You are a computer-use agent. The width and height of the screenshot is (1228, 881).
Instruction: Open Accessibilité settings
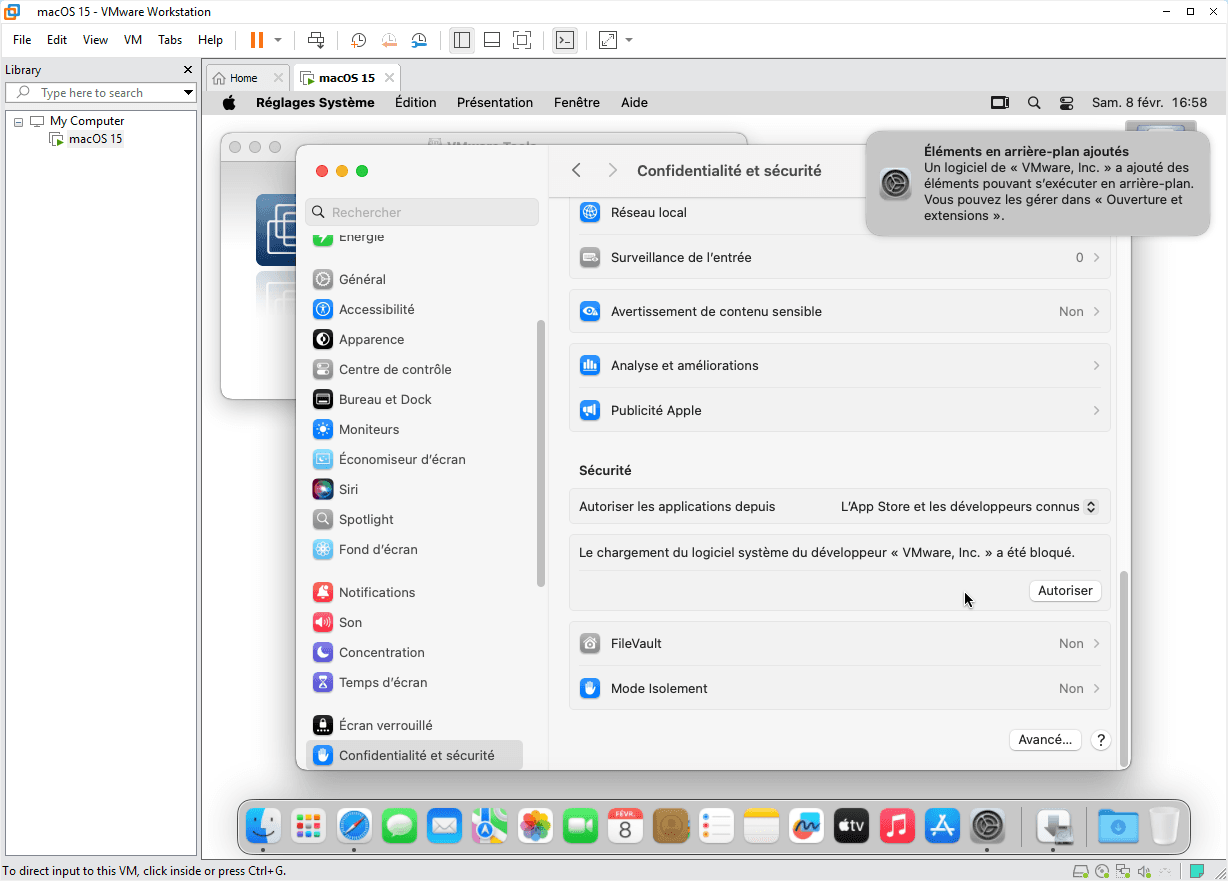pyautogui.click(x=414, y=309)
